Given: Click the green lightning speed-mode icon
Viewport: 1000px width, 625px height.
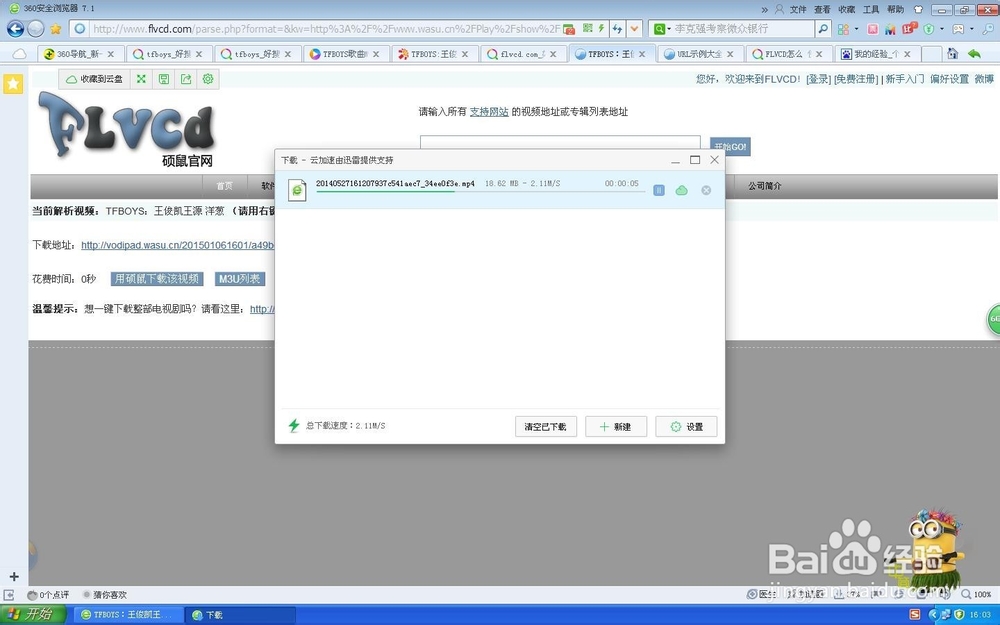Looking at the screenshot, I should 601,29.
